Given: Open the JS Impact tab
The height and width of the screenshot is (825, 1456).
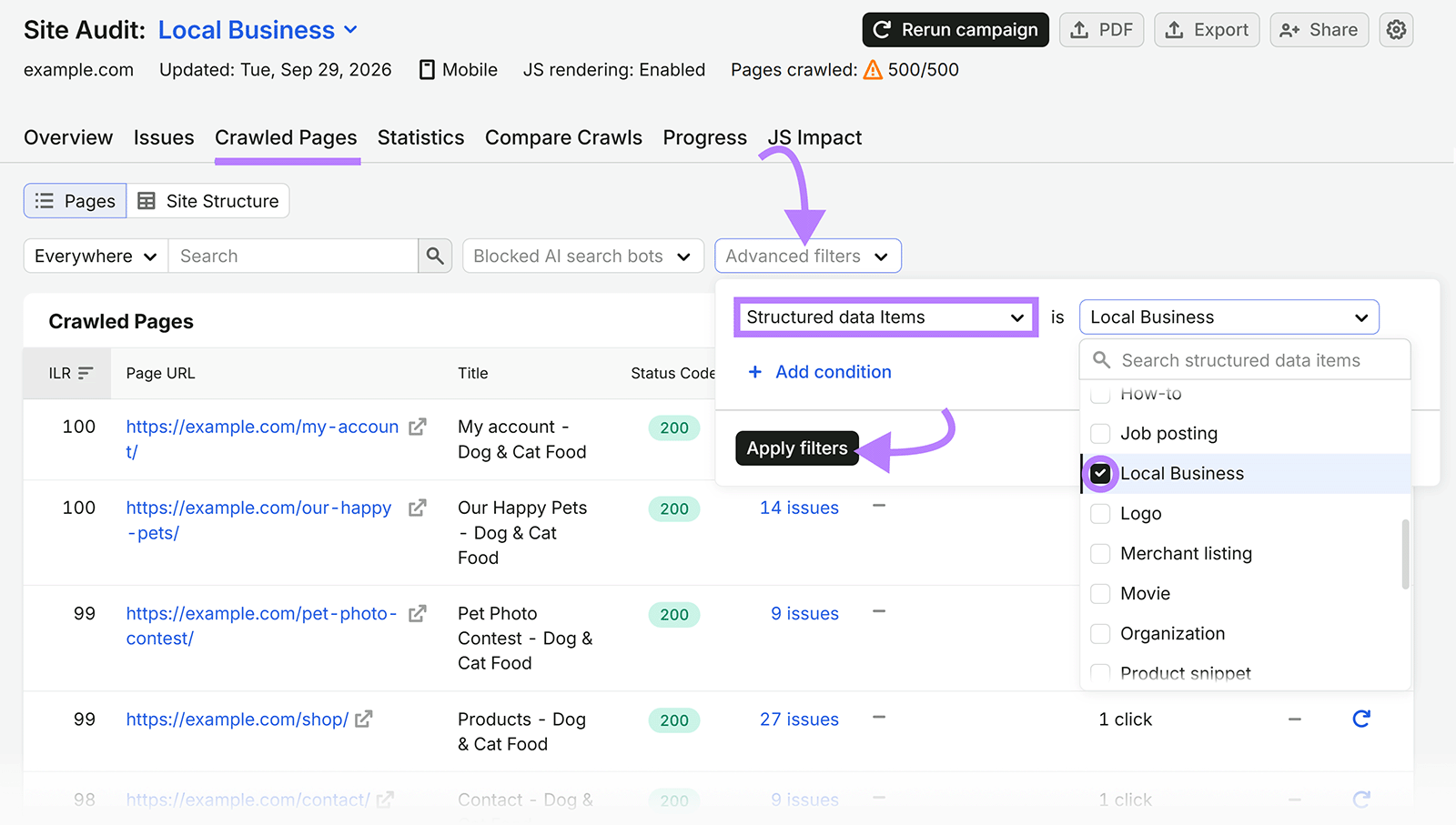Looking at the screenshot, I should coord(814,137).
